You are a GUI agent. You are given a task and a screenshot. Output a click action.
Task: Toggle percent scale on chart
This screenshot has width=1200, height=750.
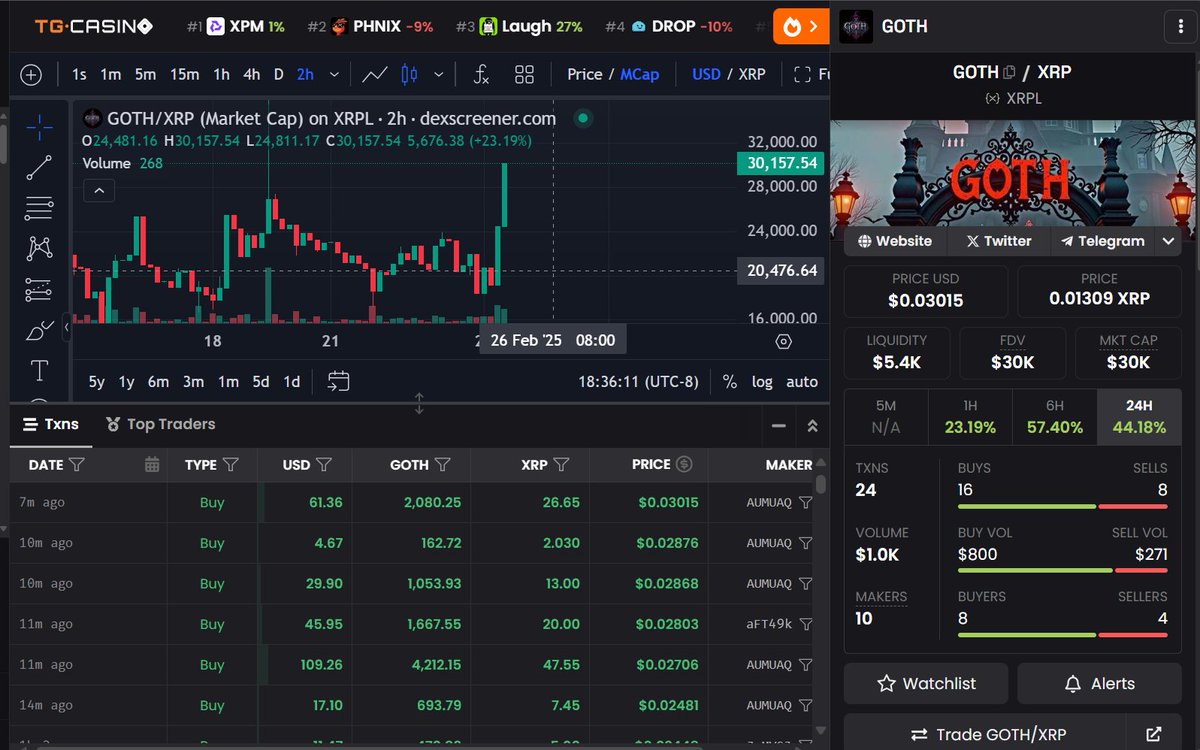coord(730,382)
